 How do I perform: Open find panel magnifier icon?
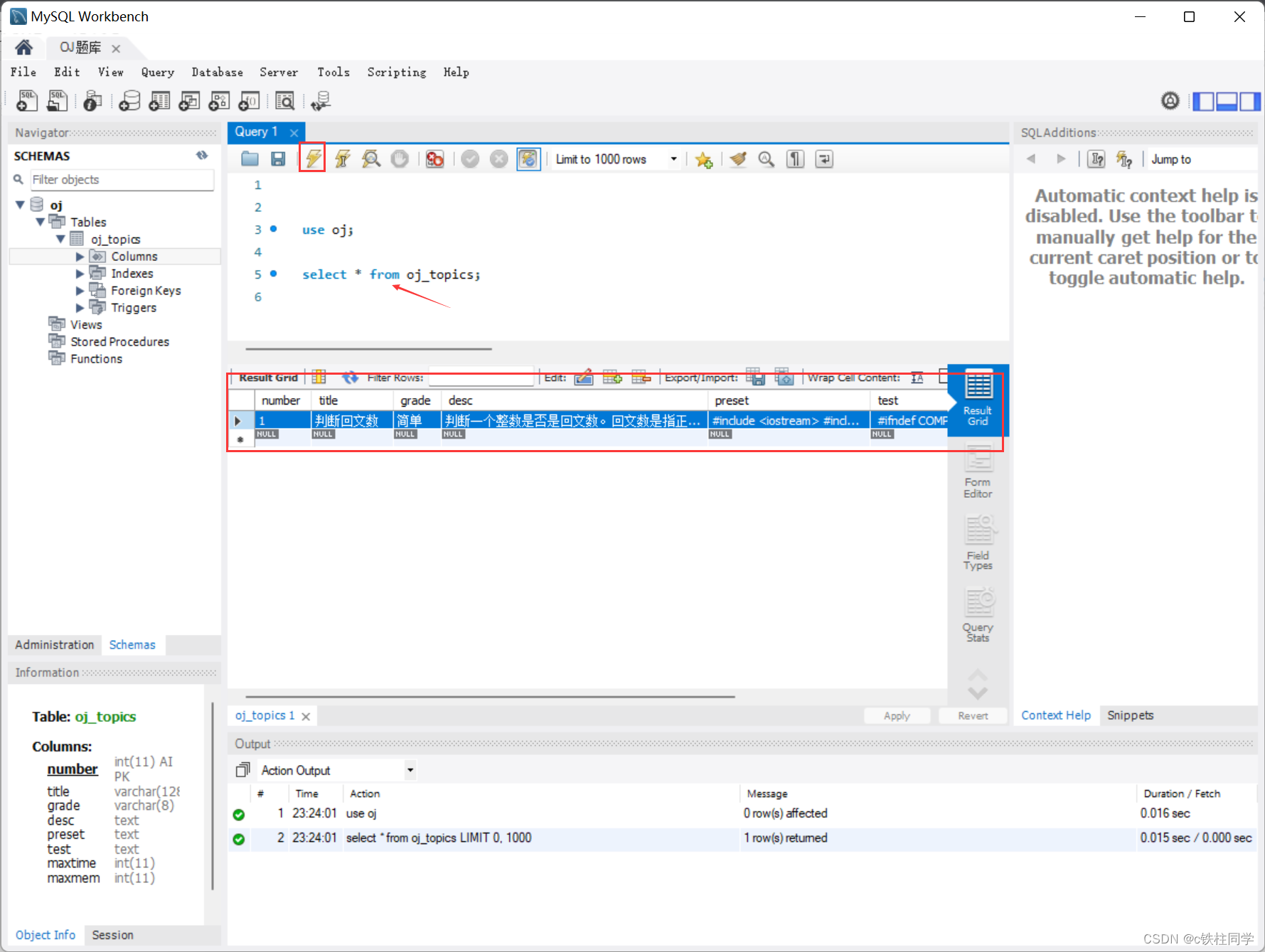click(766, 159)
